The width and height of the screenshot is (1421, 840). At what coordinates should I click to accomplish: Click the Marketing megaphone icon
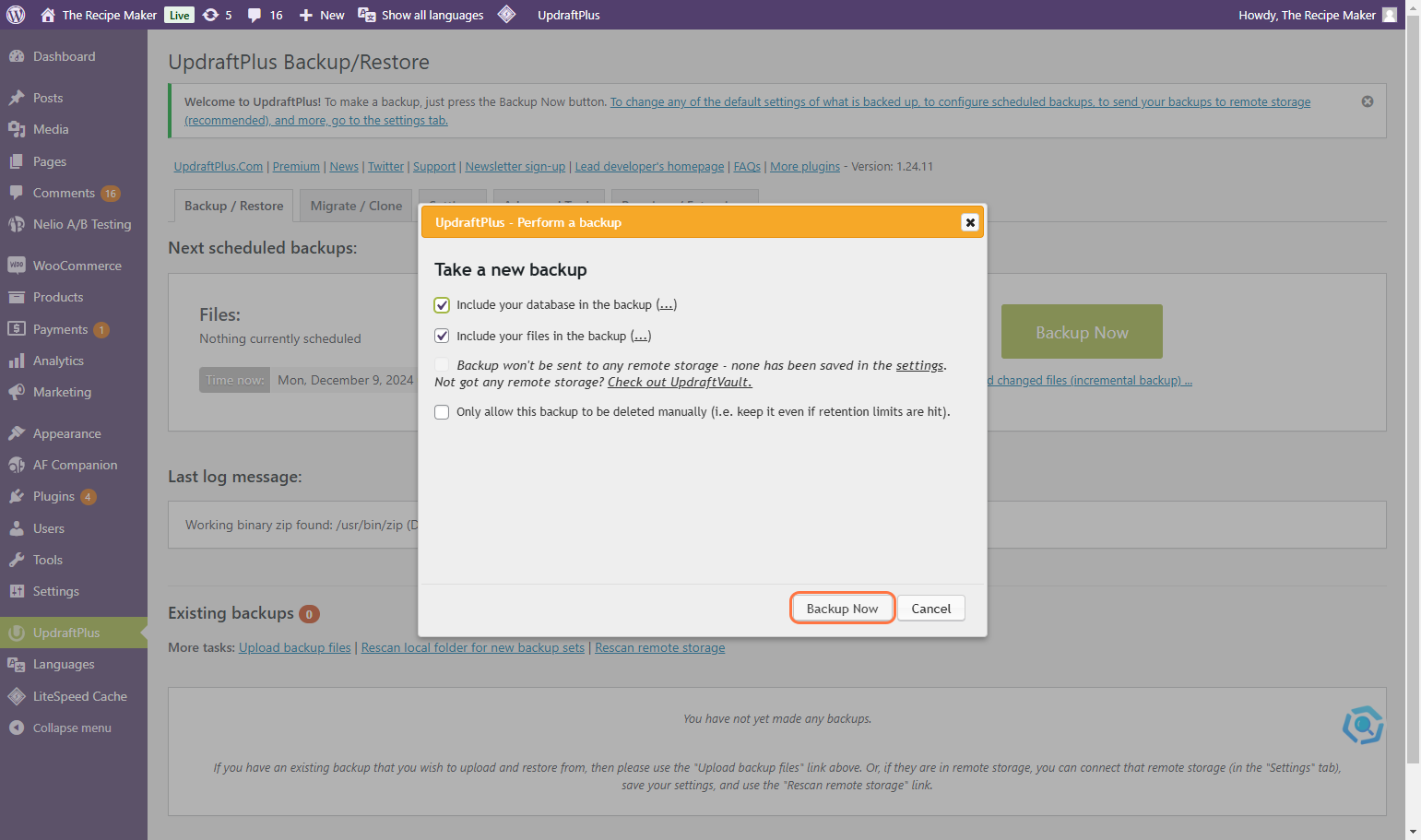(x=17, y=392)
